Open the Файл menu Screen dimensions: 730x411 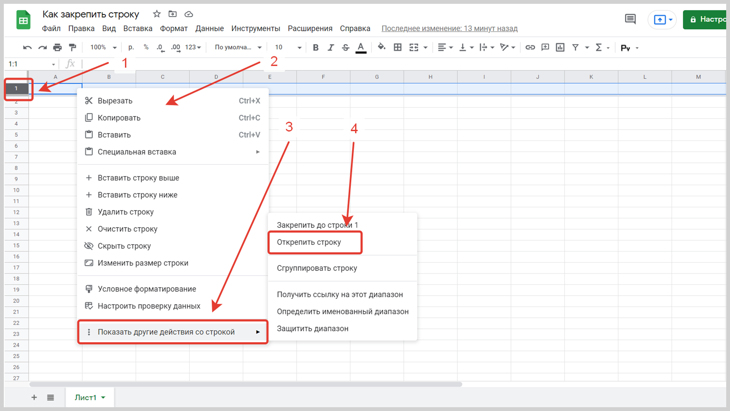[51, 28]
